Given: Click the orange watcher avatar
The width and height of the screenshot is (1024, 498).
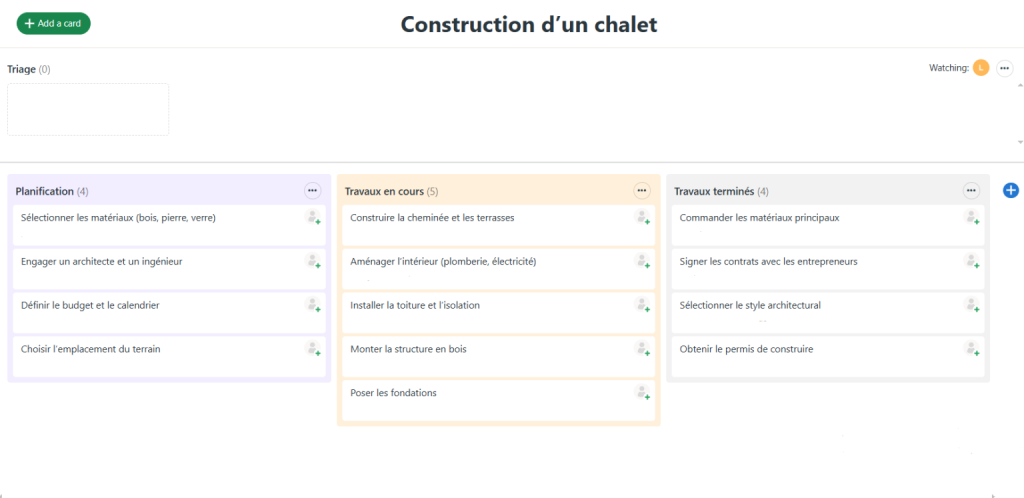Looking at the screenshot, I should (981, 68).
